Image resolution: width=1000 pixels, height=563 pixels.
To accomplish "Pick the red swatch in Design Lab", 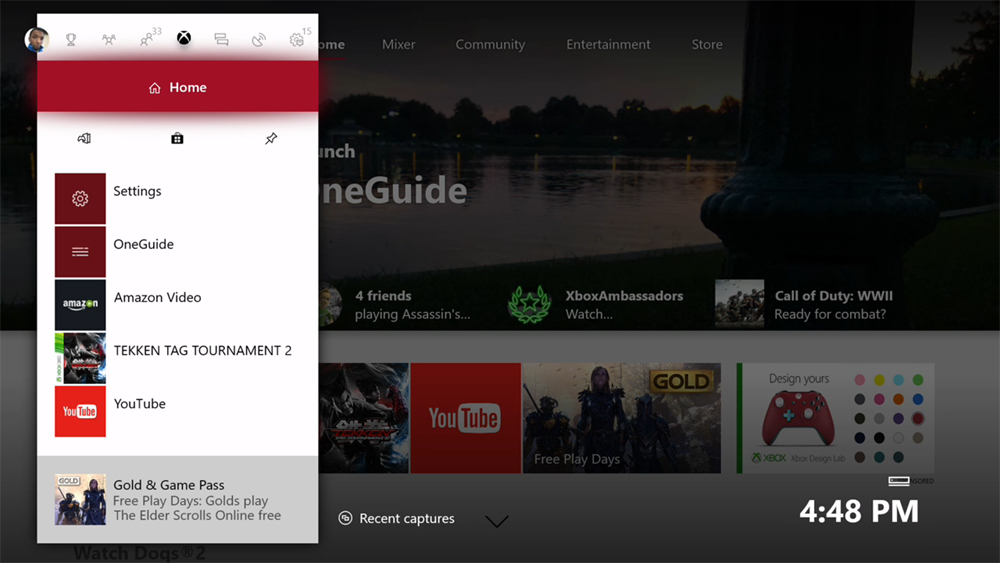I will click(x=918, y=418).
